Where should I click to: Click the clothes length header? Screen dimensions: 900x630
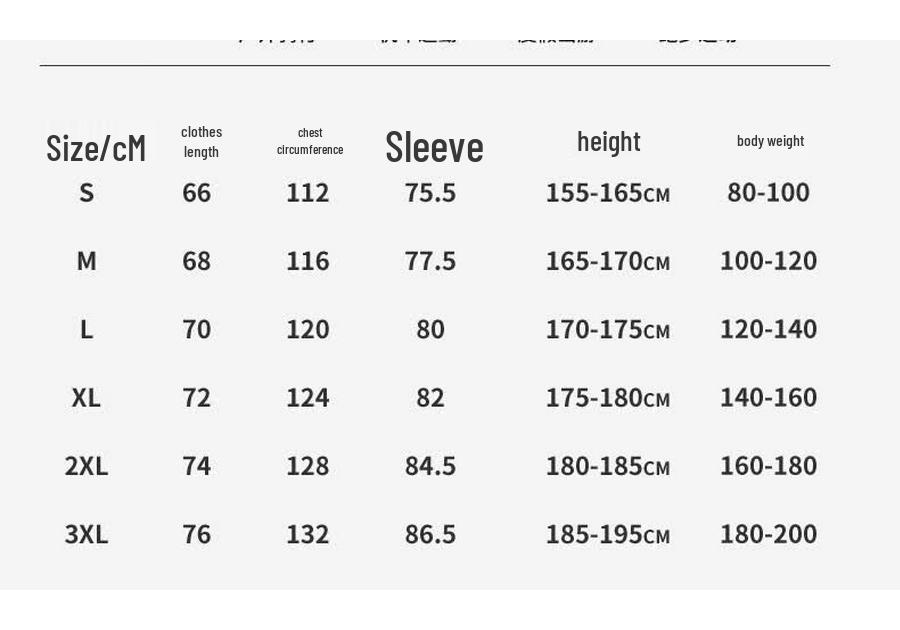(201, 142)
